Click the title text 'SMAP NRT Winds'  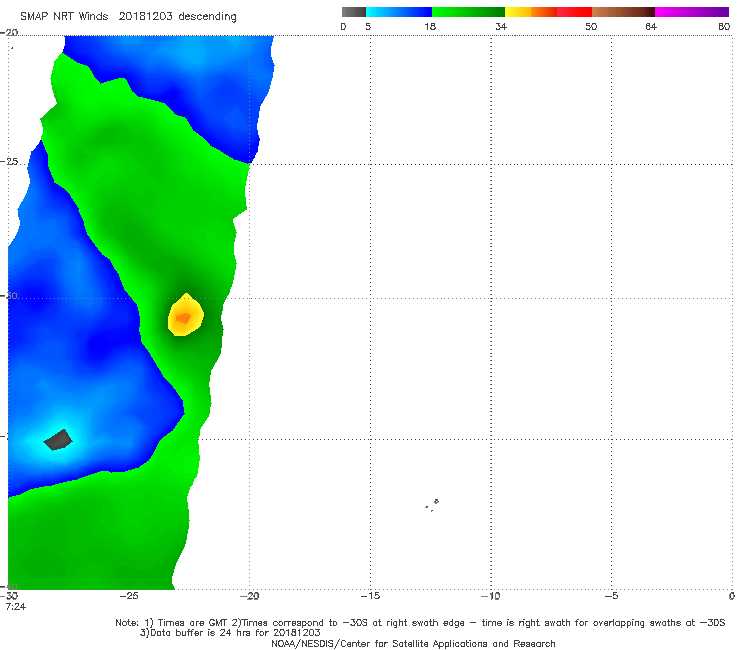[64, 16]
